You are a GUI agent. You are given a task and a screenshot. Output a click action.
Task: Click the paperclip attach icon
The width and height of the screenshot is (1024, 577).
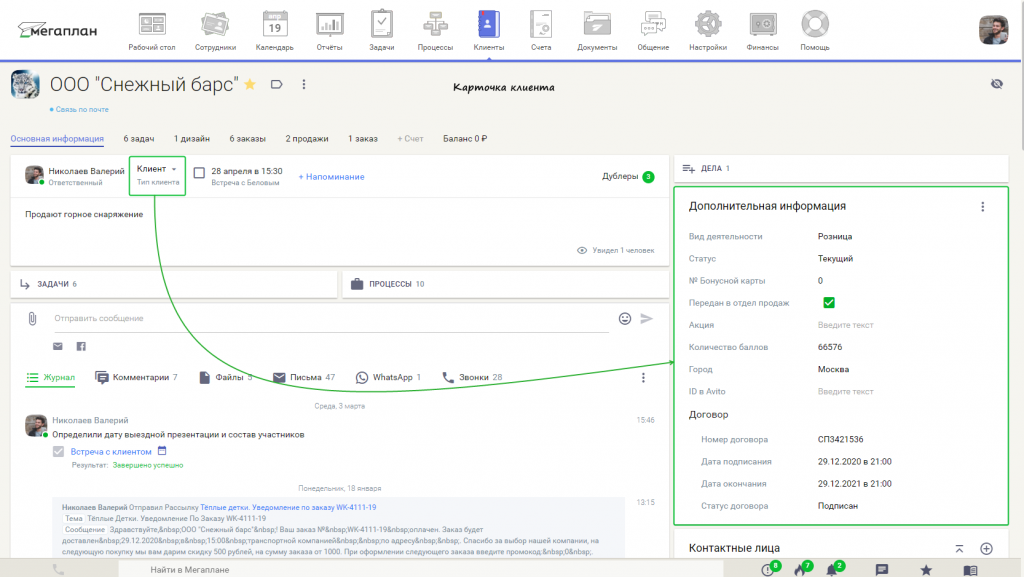click(x=32, y=319)
